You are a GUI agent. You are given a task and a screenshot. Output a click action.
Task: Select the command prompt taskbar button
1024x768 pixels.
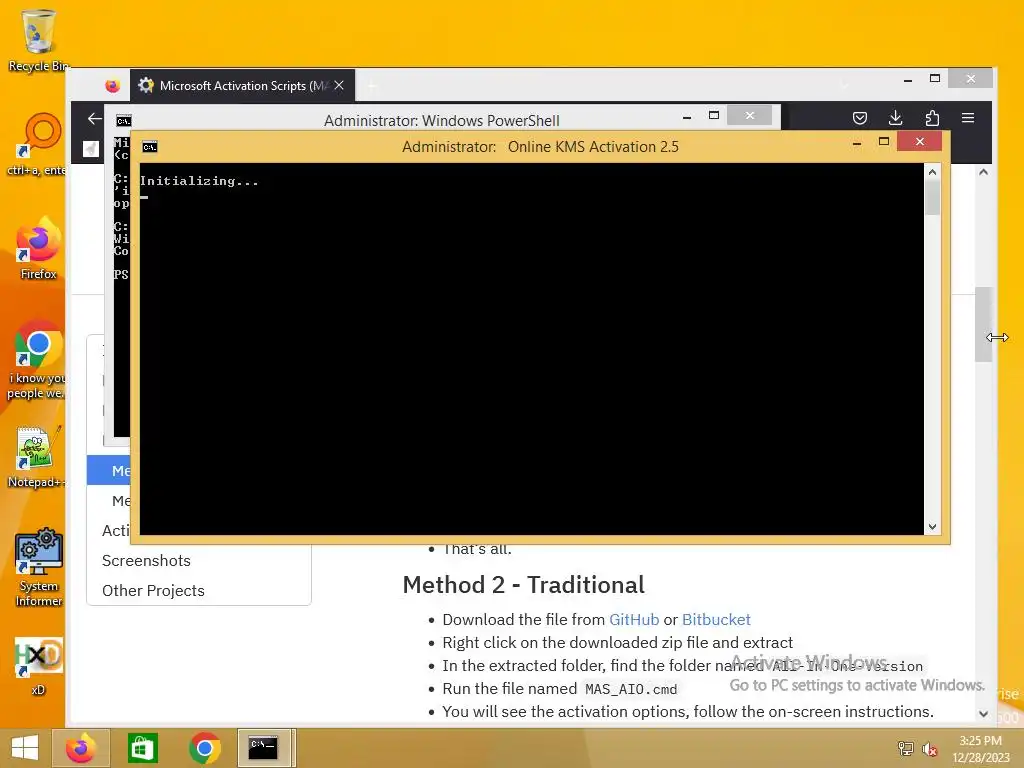(x=264, y=748)
